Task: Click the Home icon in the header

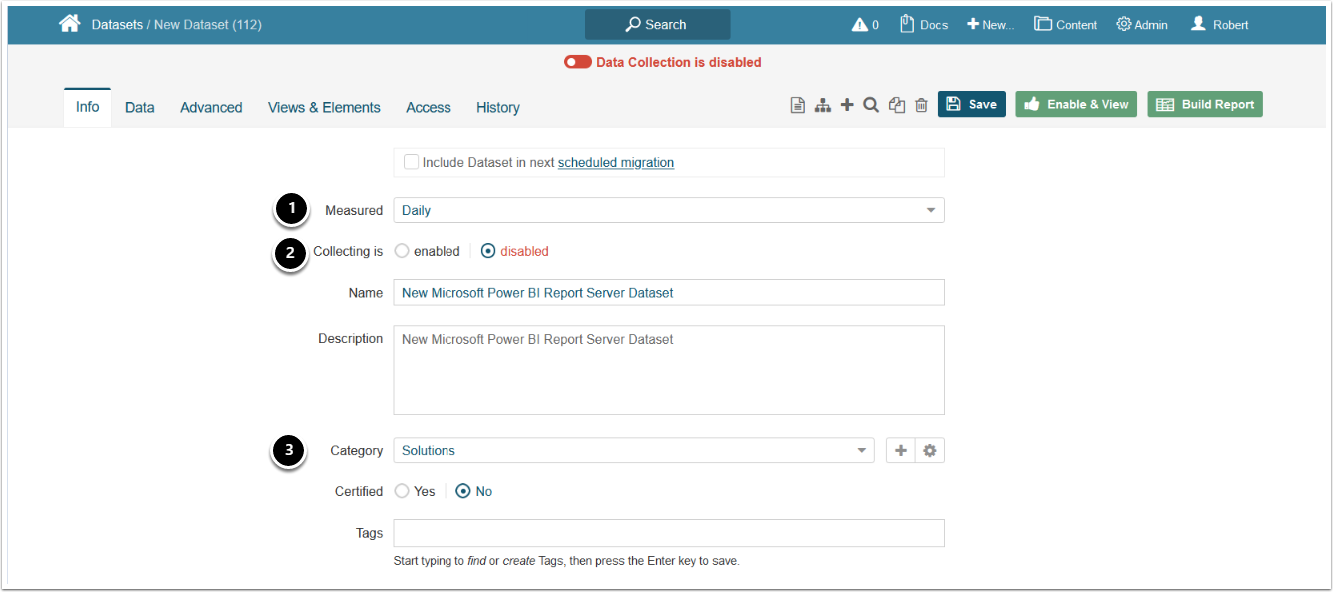Action: 69,24
